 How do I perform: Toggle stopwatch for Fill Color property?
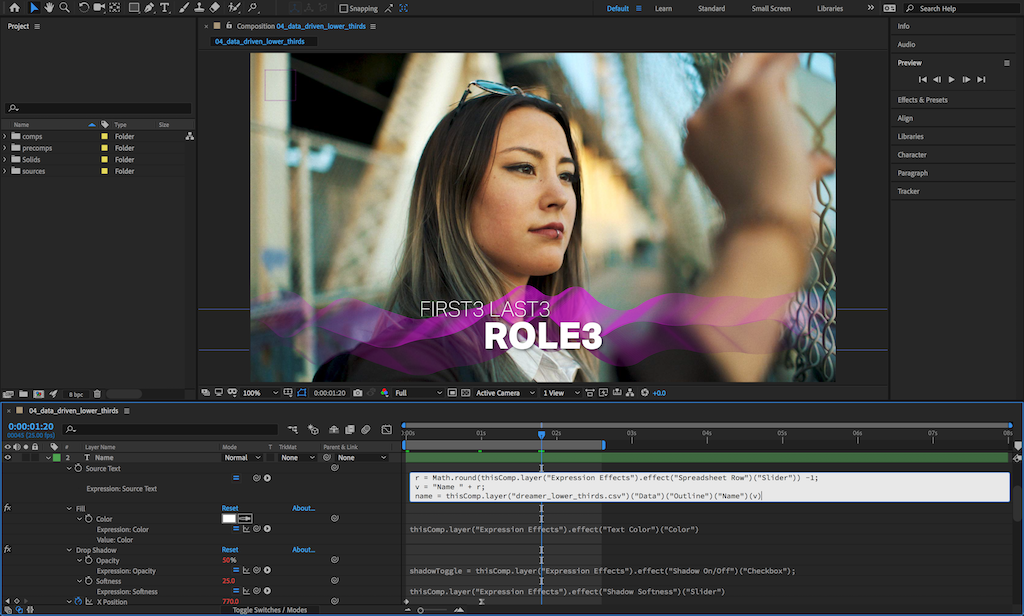pyautogui.click(x=89, y=519)
